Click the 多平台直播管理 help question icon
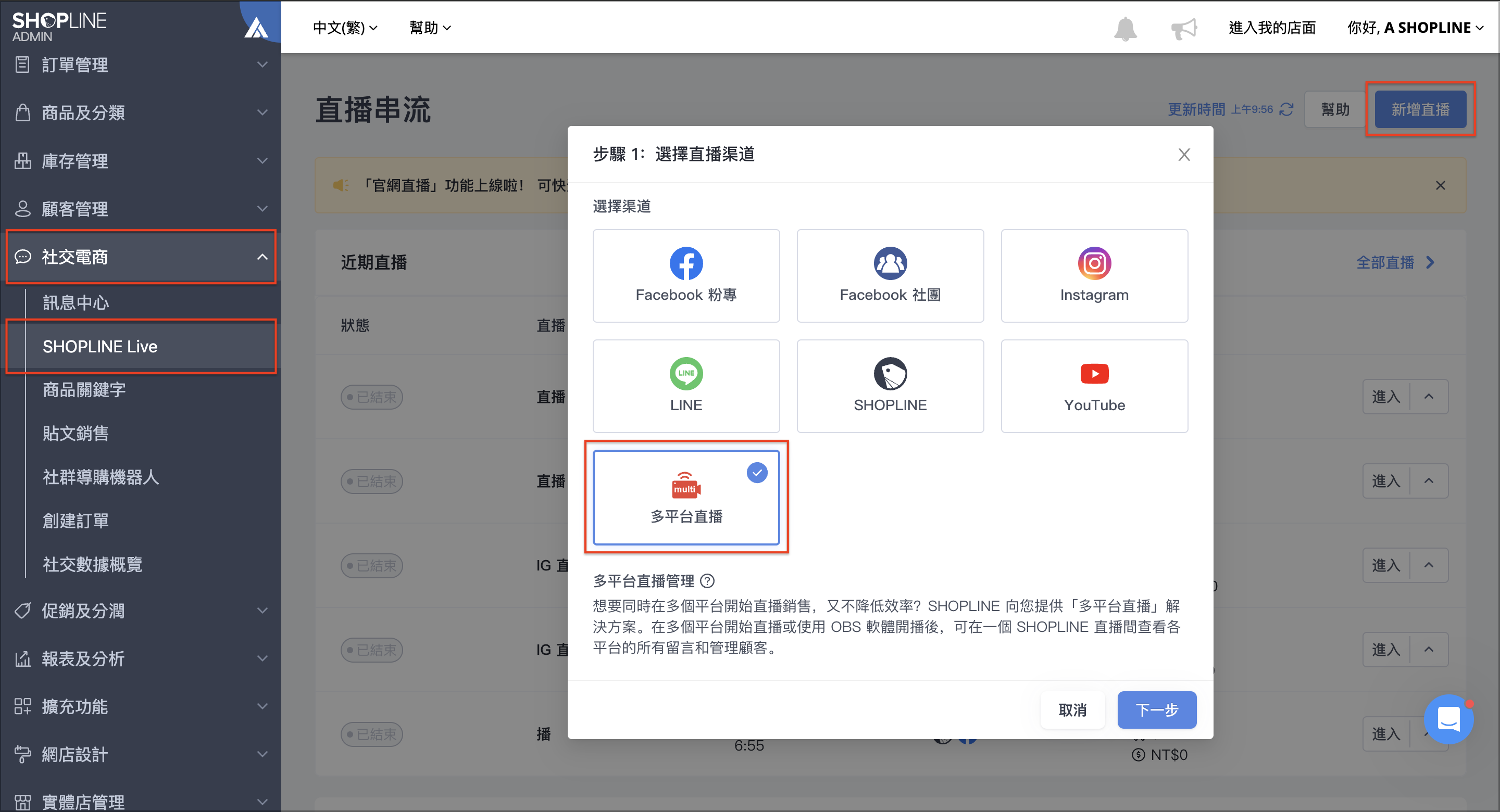The height and width of the screenshot is (812, 1500). pos(707,581)
